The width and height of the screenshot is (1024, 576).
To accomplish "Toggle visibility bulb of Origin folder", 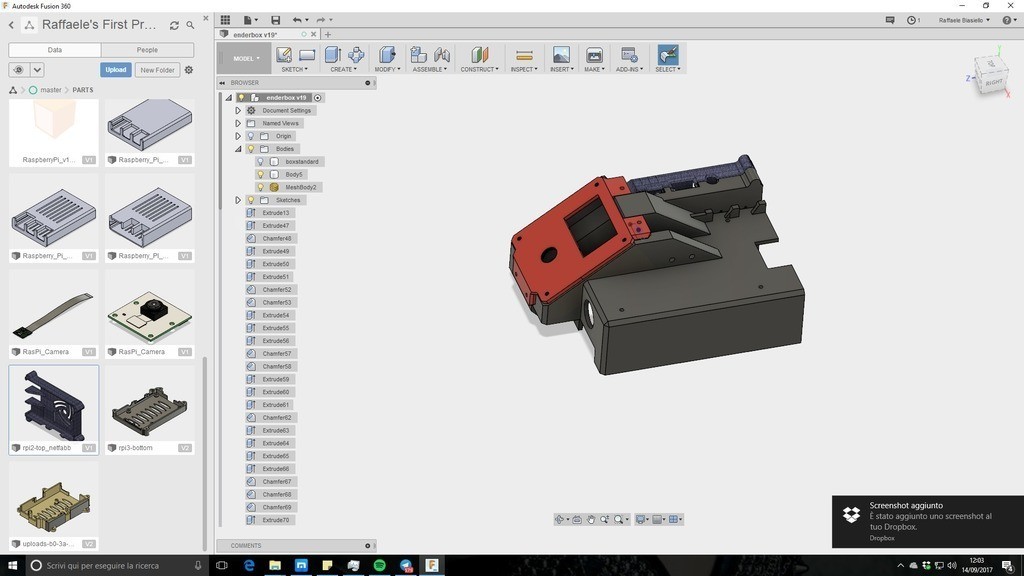I will 250,136.
